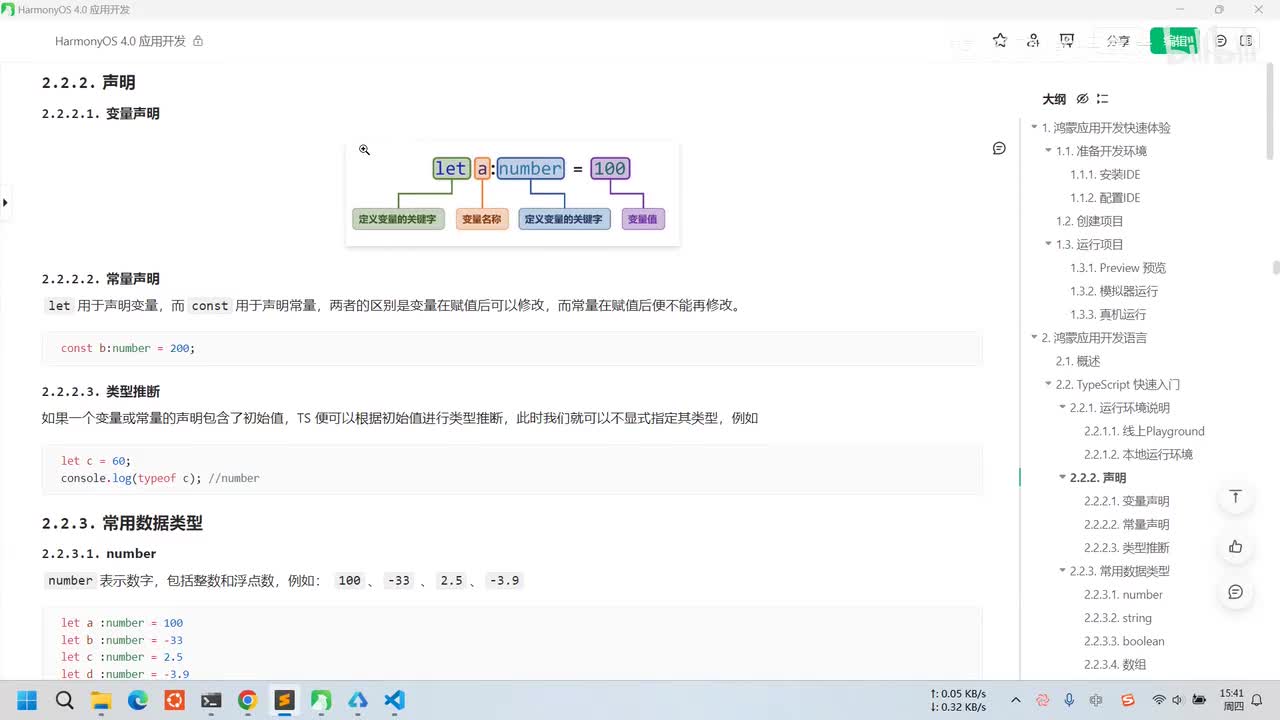1280x720 pixels.
Task: Click the Yuque app icon in the title bar
Action: point(8,9)
